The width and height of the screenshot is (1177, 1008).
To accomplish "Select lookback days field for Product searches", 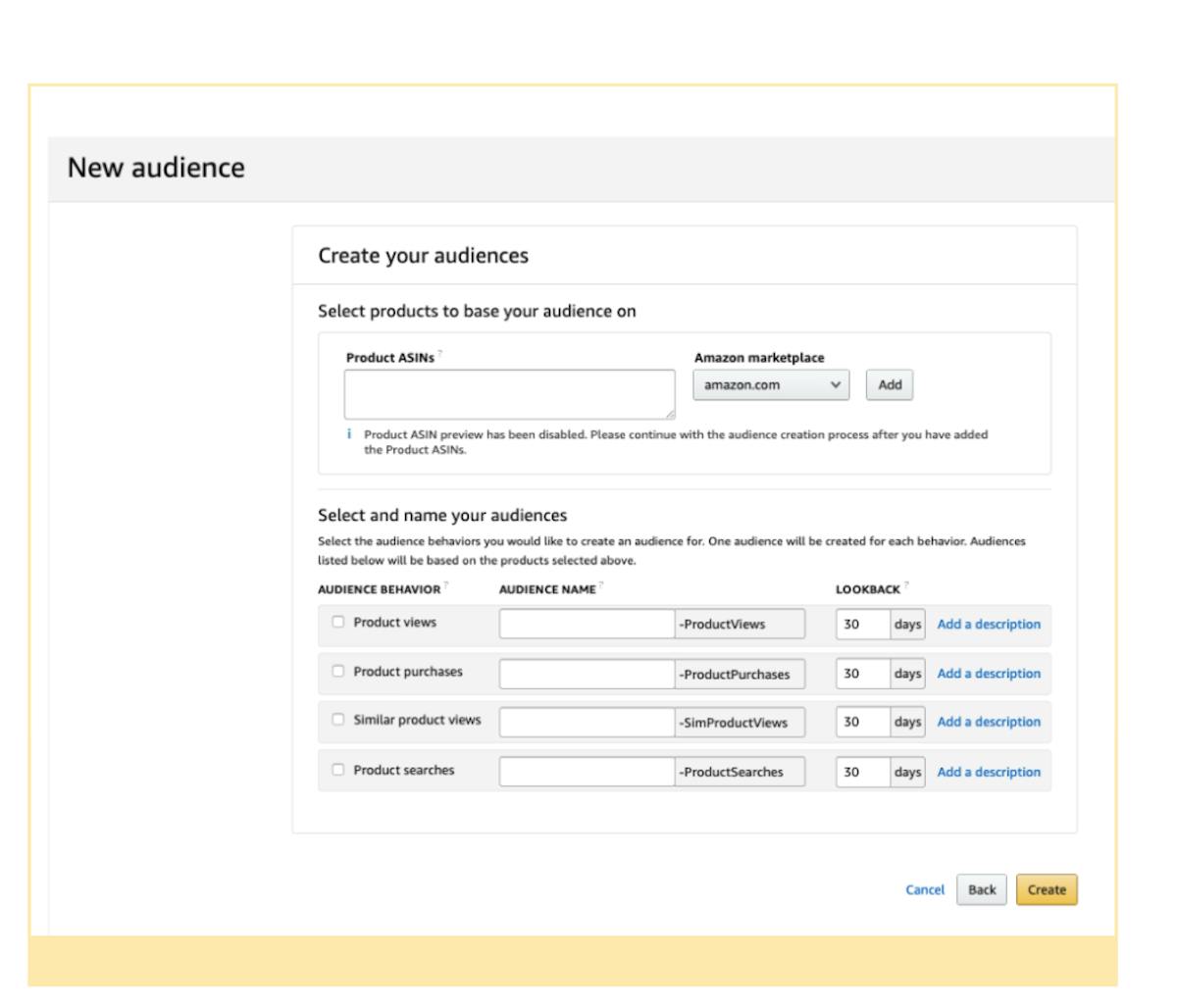I will point(863,772).
